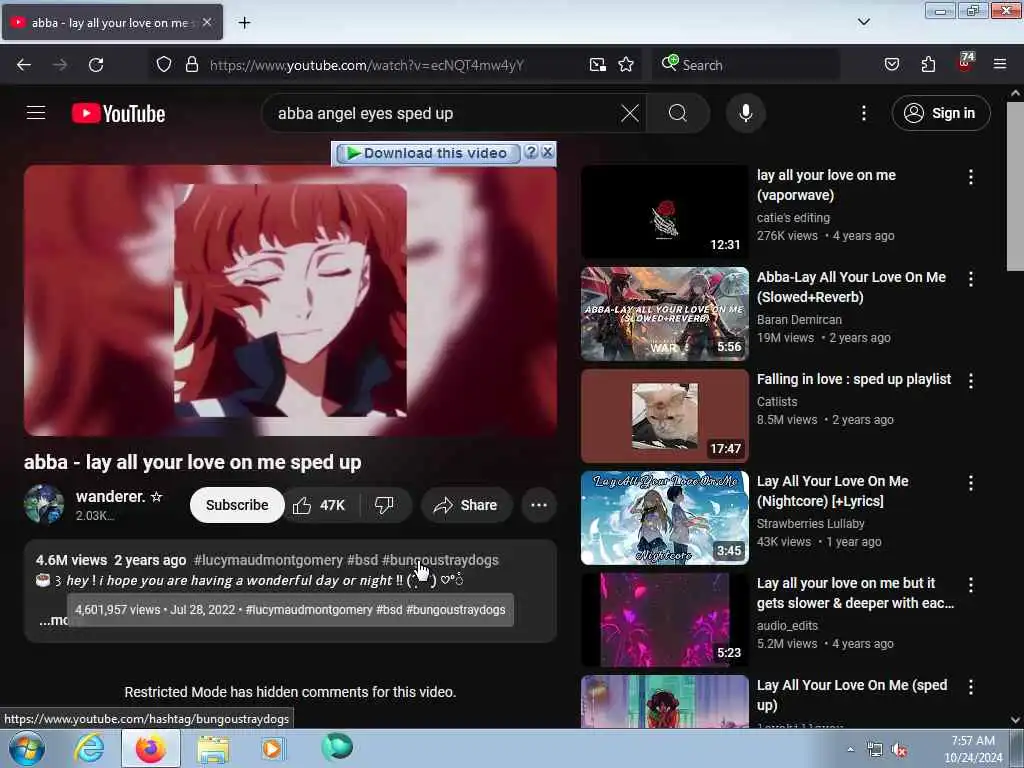Close the abba lay all your love tab
1024x768 pixels.
207,22
